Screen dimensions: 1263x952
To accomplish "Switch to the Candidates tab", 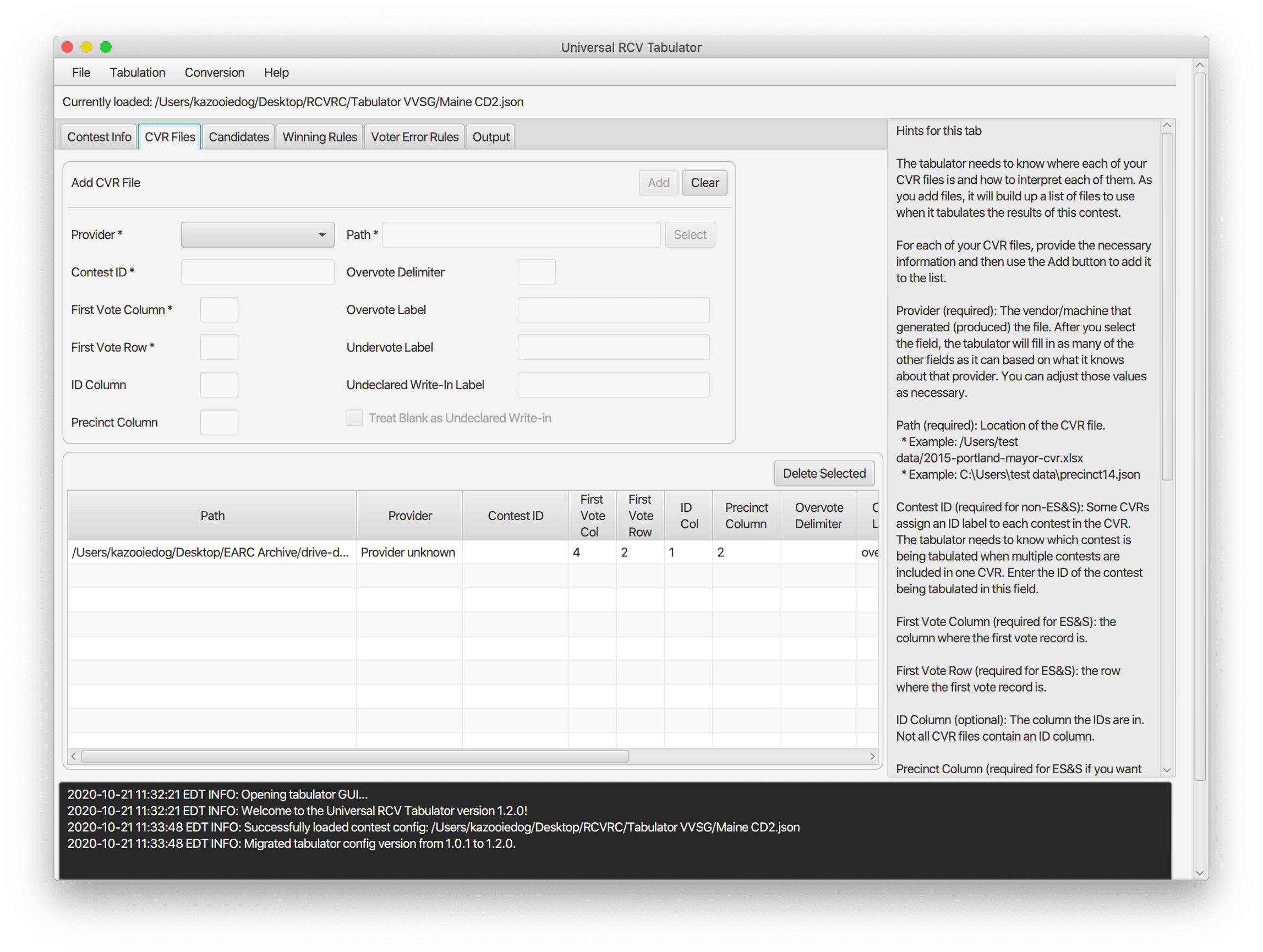I will pyautogui.click(x=239, y=137).
